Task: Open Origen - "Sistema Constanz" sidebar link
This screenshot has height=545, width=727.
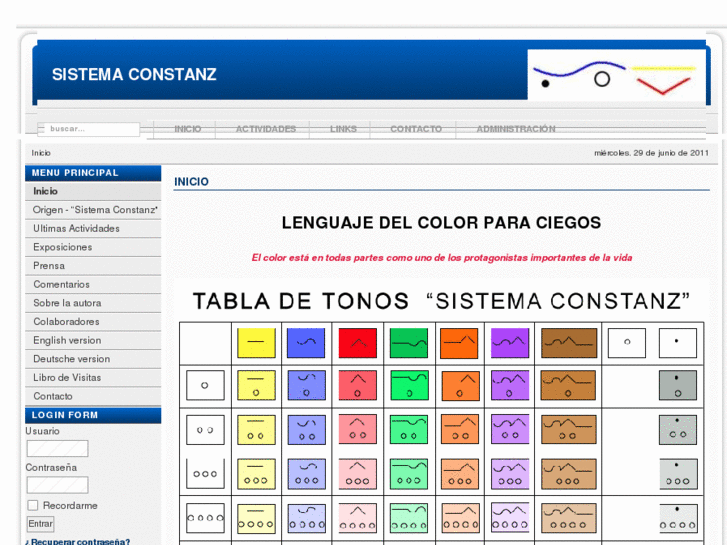Action: click(x=93, y=210)
